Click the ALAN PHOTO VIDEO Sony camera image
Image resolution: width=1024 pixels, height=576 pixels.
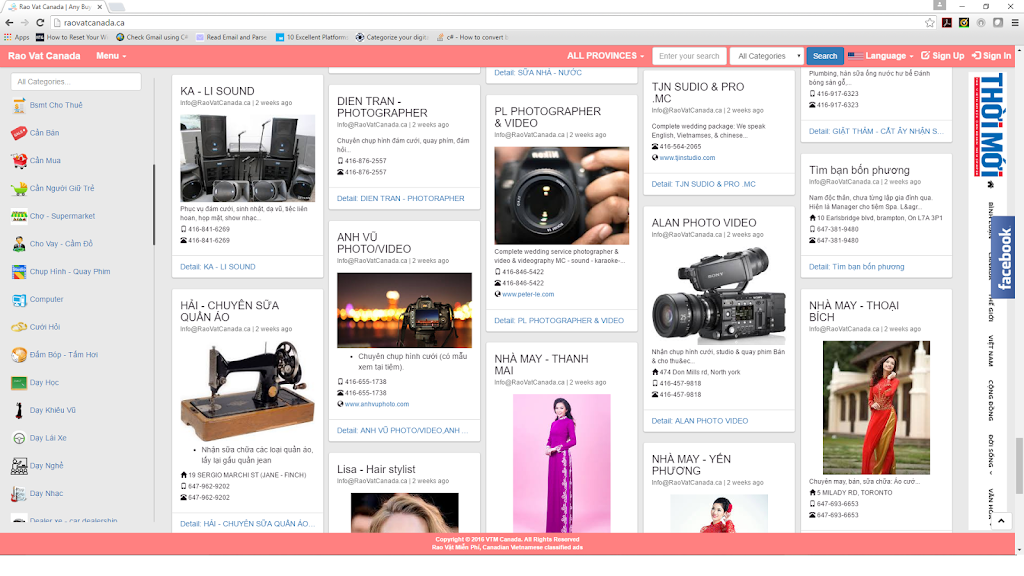[x=719, y=295]
